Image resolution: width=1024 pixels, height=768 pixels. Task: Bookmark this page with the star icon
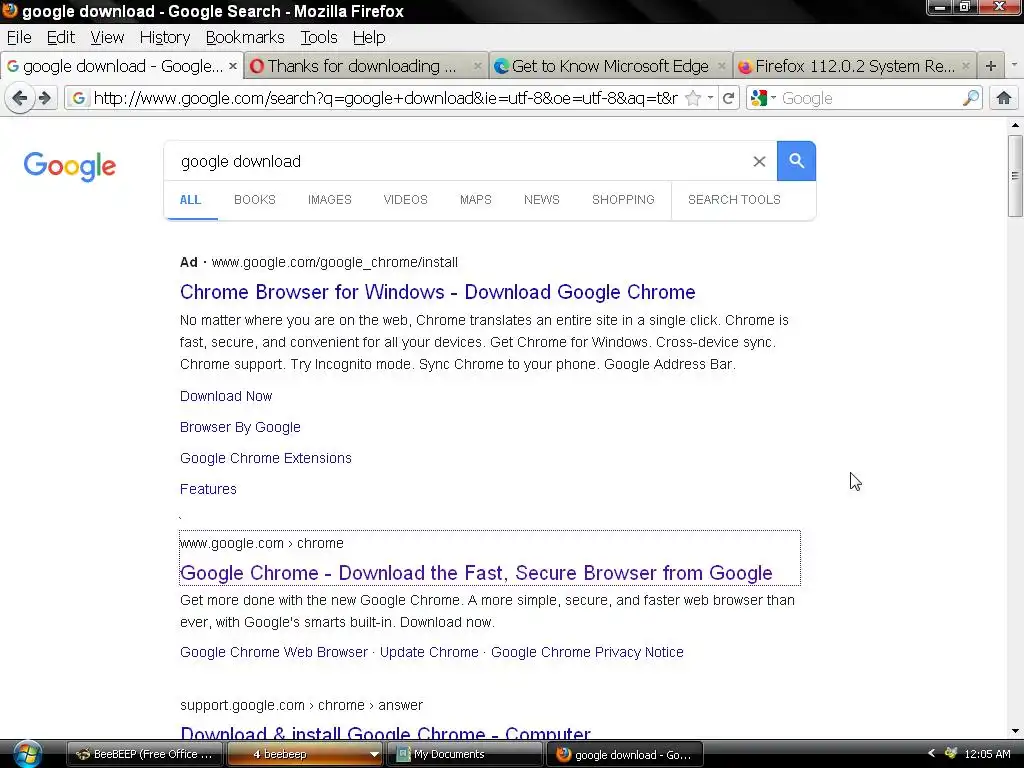tap(693, 99)
